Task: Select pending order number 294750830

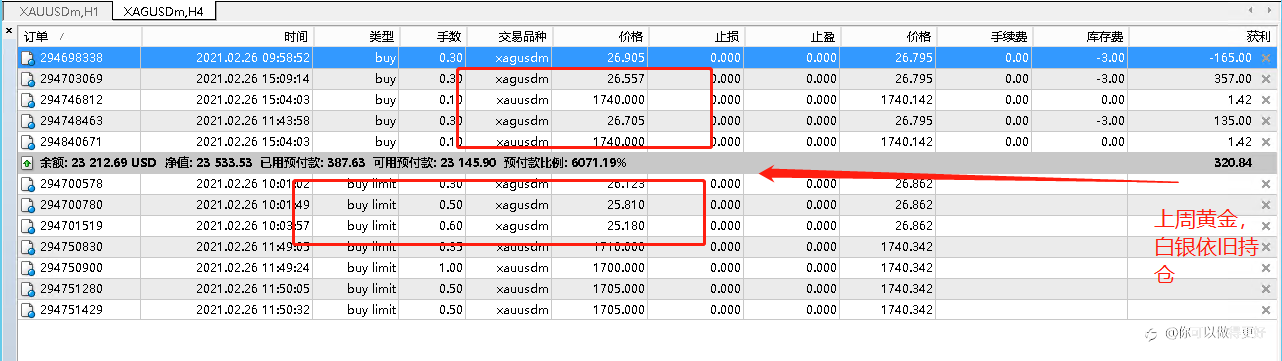Action: pos(70,247)
